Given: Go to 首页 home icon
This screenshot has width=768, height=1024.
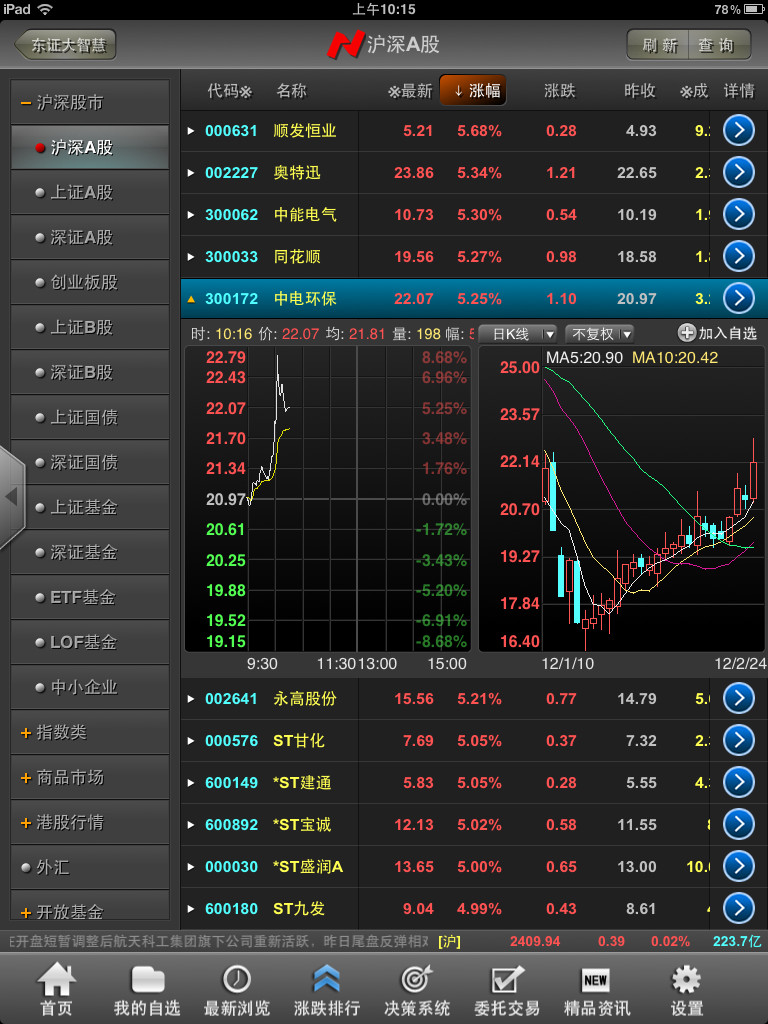Looking at the screenshot, I should click(57, 989).
